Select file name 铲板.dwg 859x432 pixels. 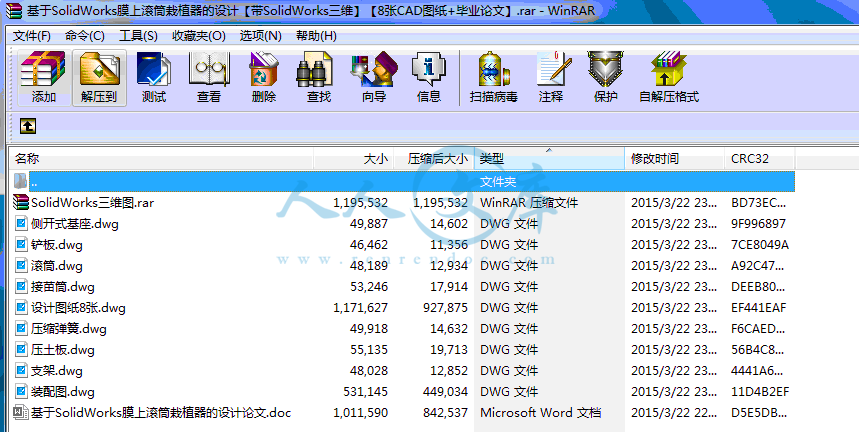pyautogui.click(x=56, y=245)
